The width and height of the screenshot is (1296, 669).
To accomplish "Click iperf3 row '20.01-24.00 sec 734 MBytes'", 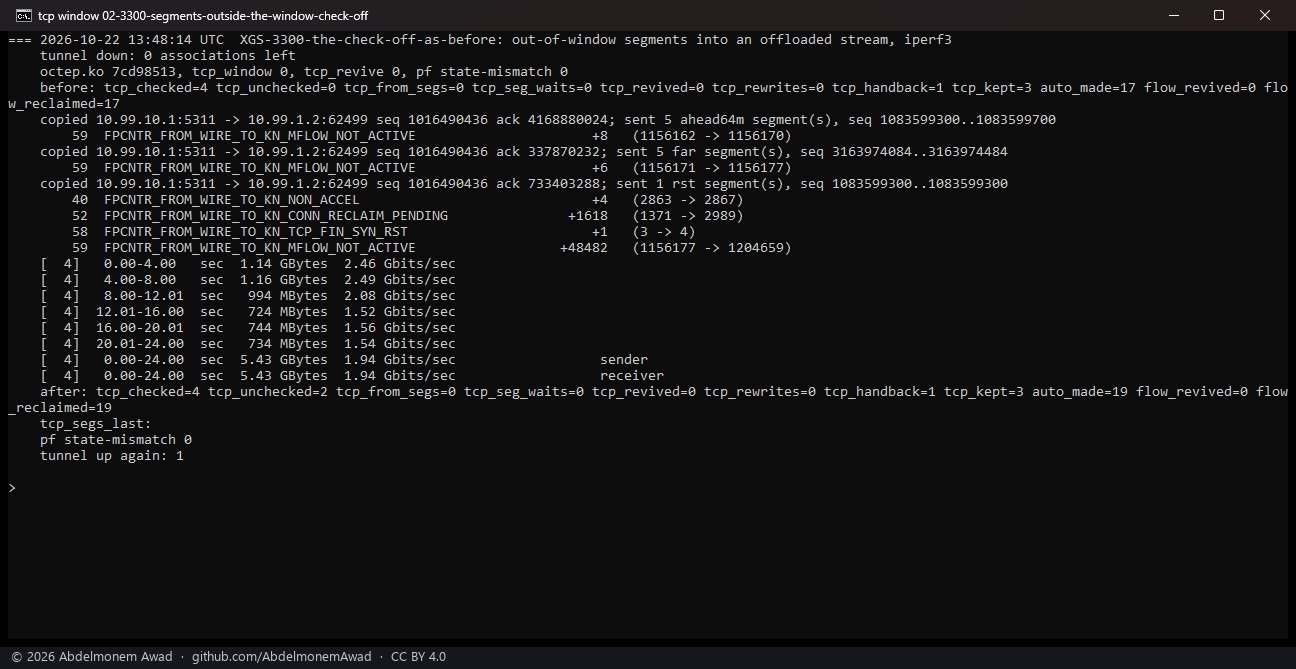I will click(248, 344).
